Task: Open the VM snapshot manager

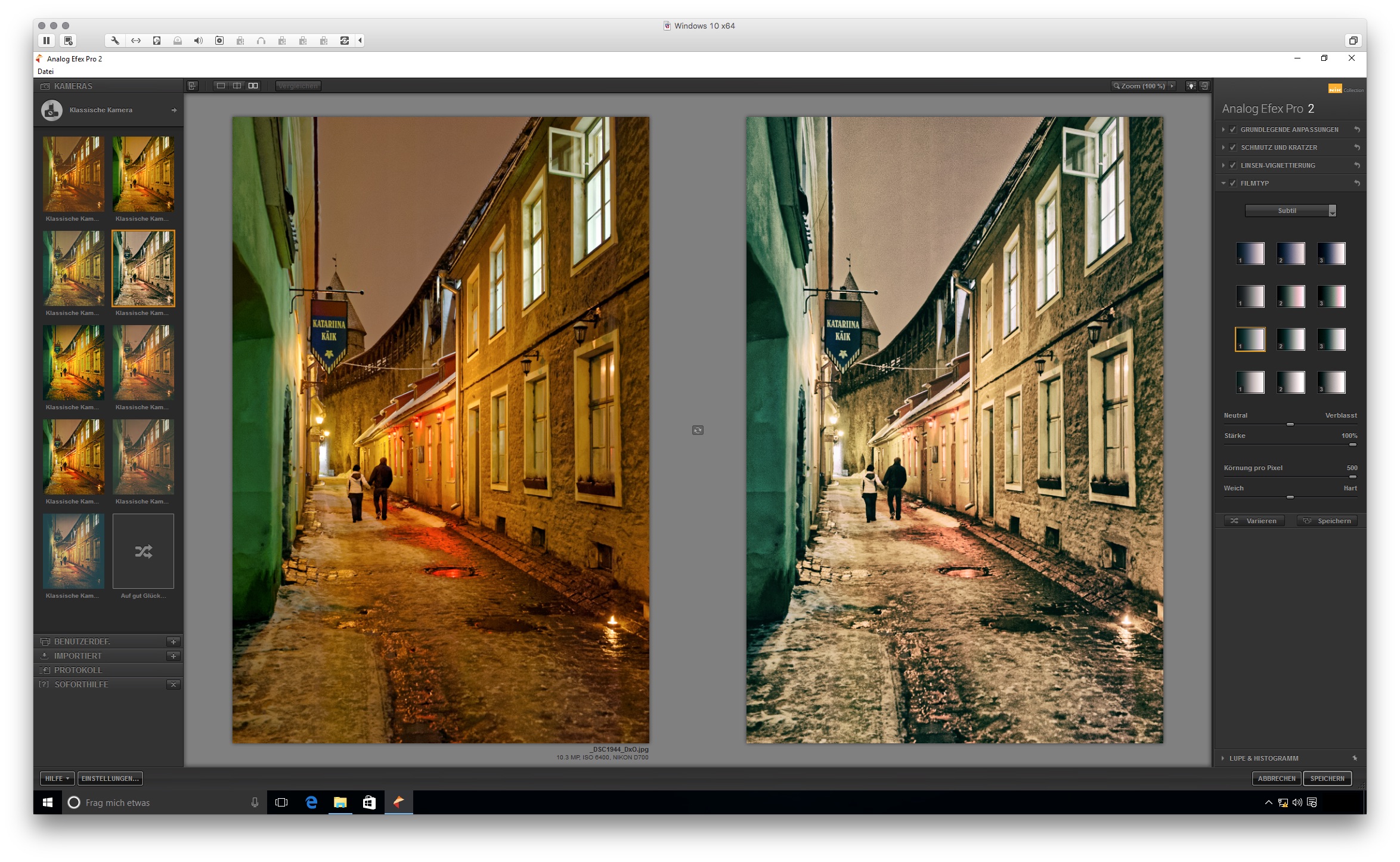Action: click(x=69, y=41)
